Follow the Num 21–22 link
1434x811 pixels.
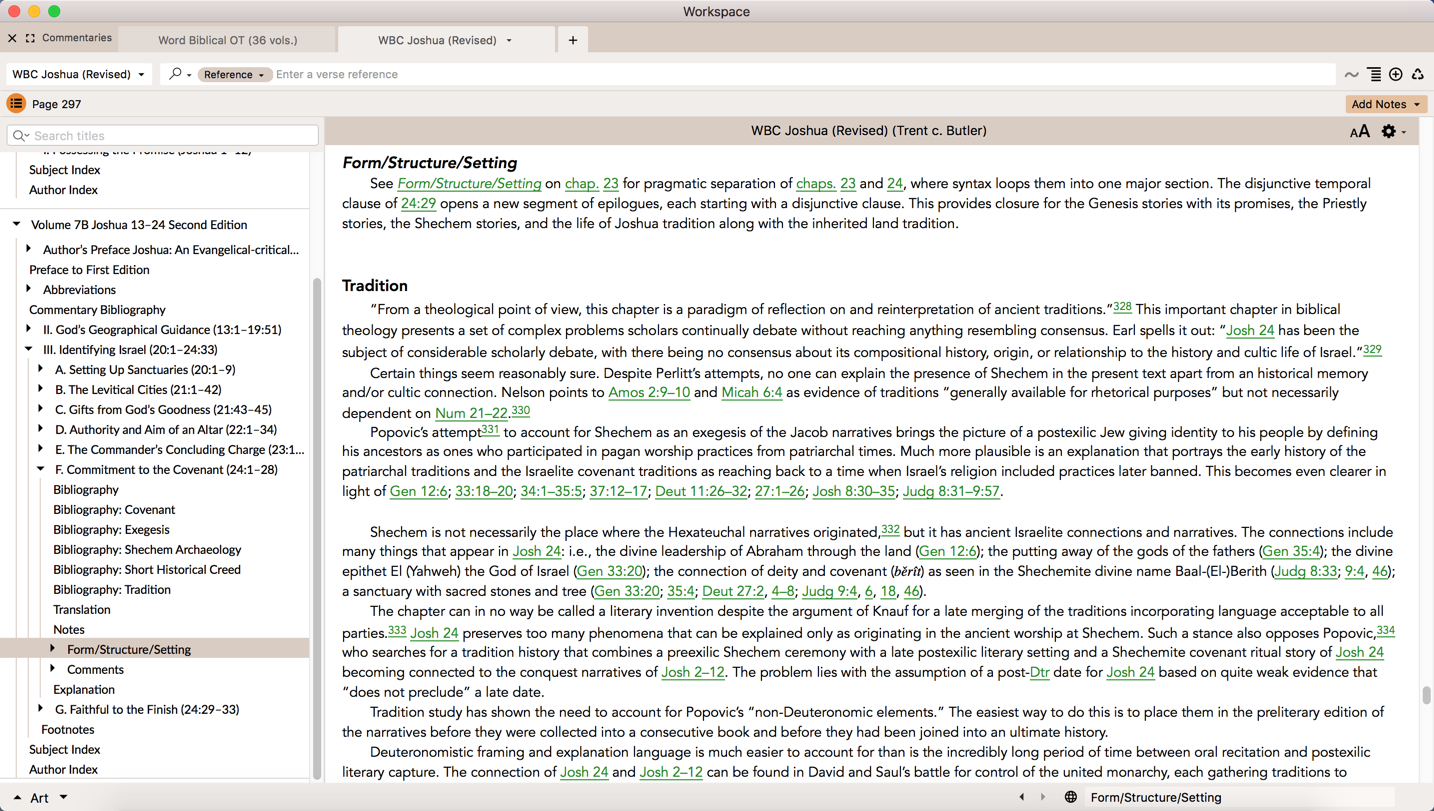click(x=472, y=413)
